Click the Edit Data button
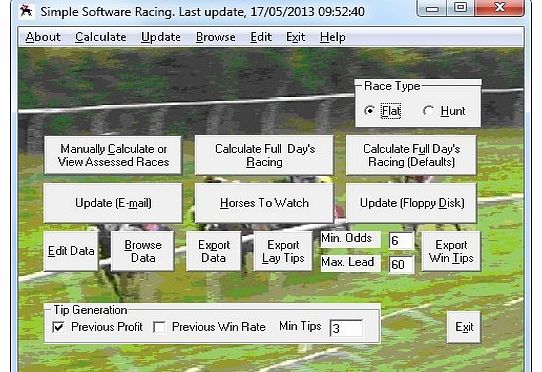 point(71,251)
